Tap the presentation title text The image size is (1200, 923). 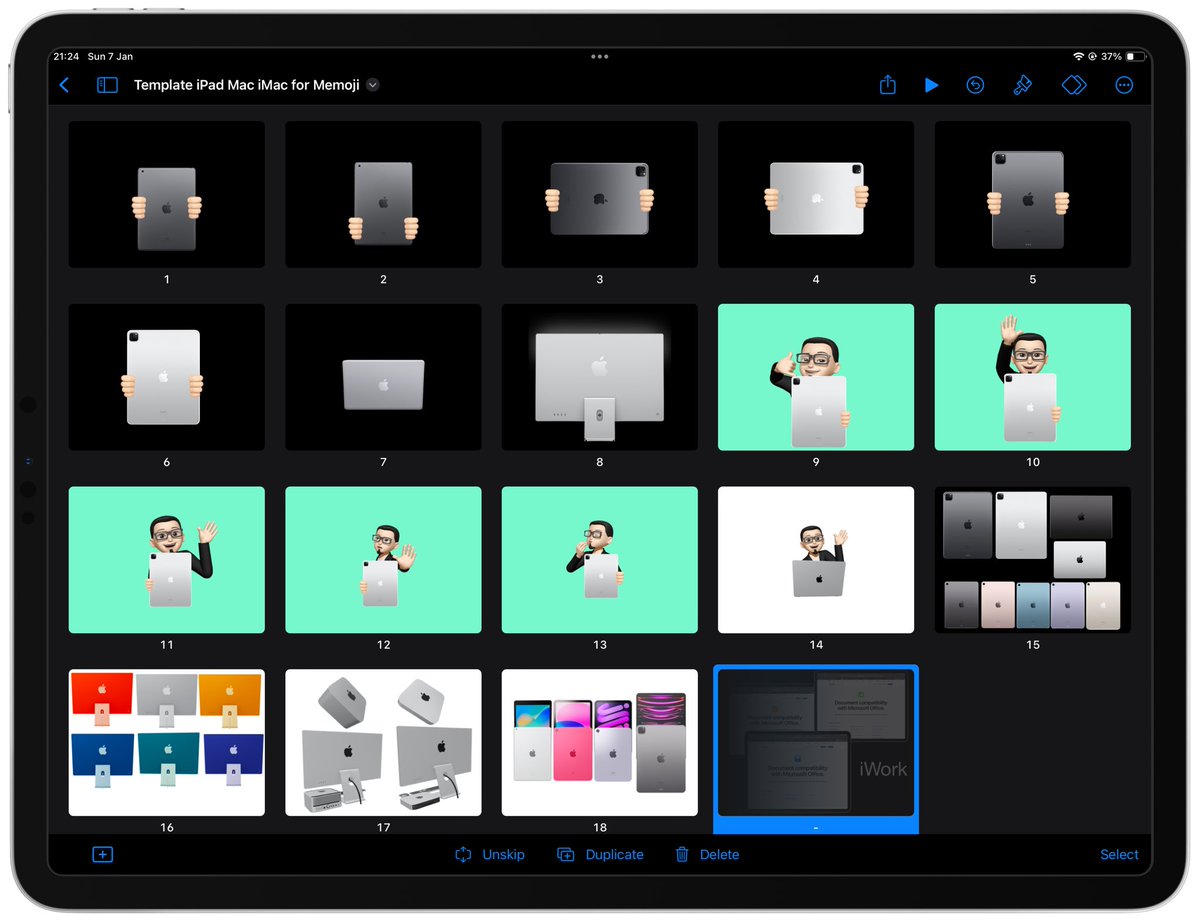247,86
